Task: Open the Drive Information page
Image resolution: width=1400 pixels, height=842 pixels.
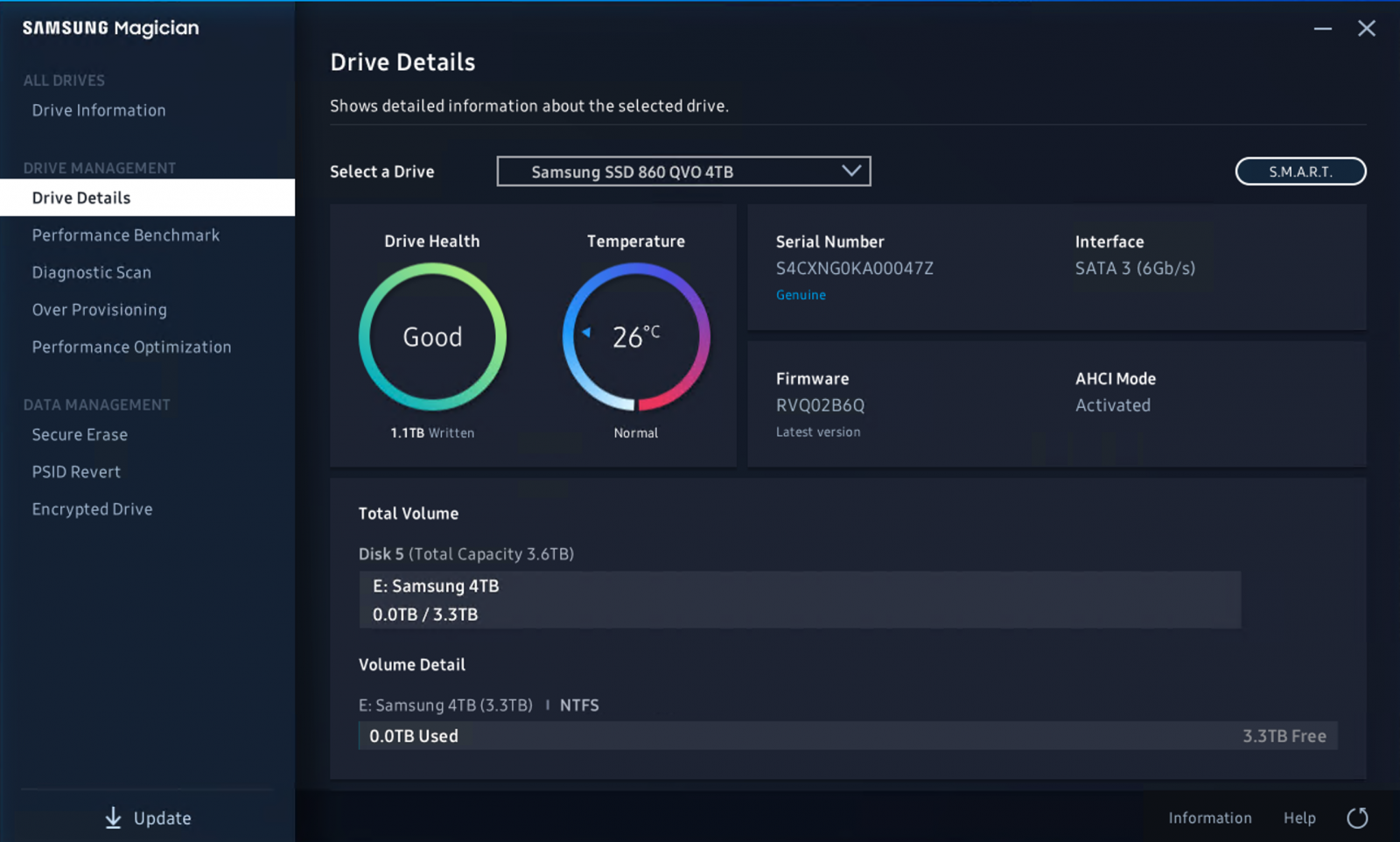Action: (99, 110)
